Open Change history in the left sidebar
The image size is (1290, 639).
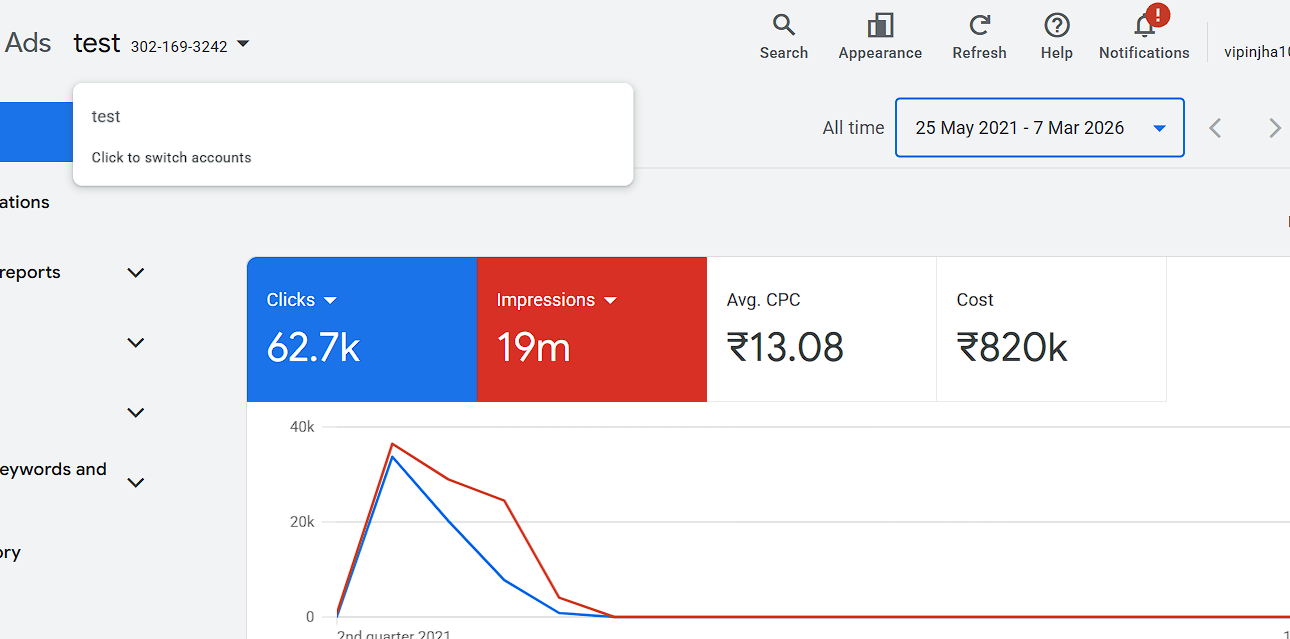coord(10,552)
